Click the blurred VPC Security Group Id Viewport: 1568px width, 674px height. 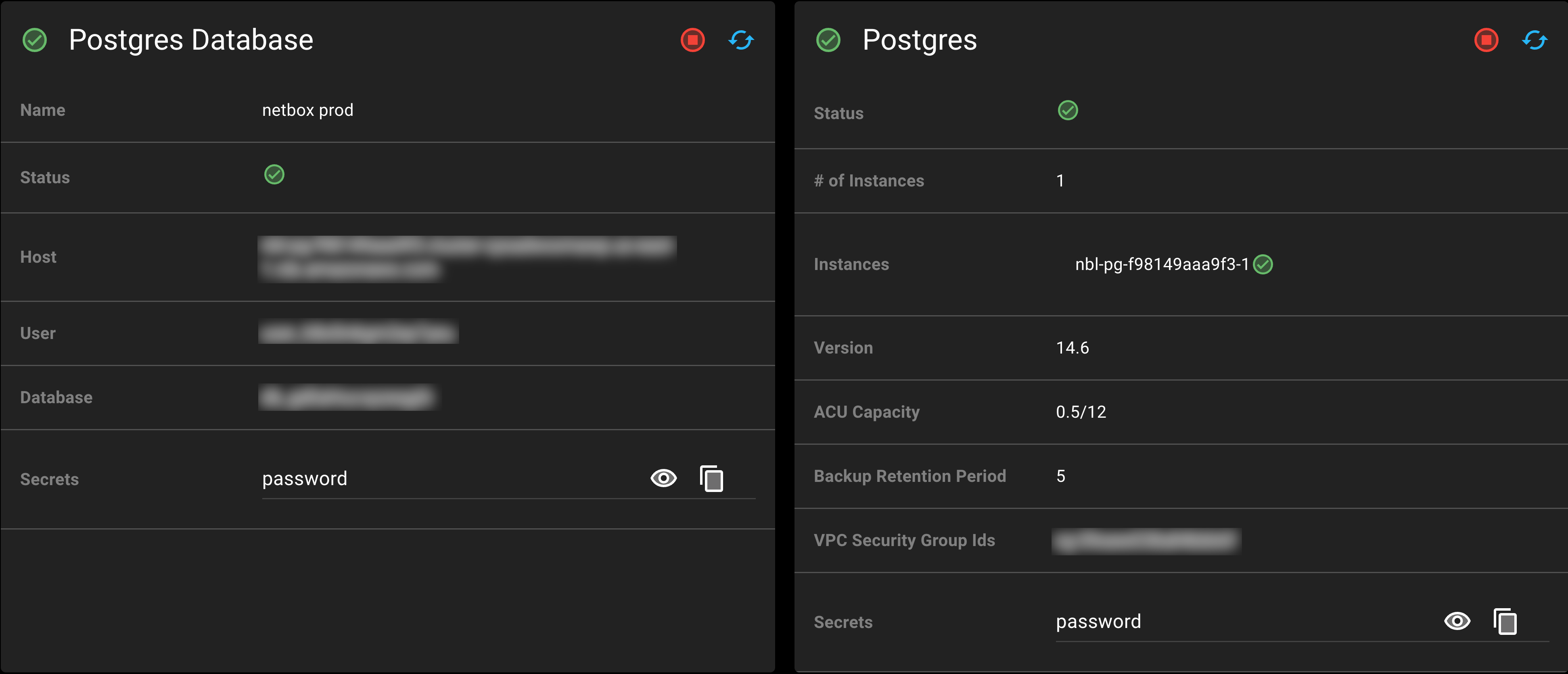[1146, 541]
